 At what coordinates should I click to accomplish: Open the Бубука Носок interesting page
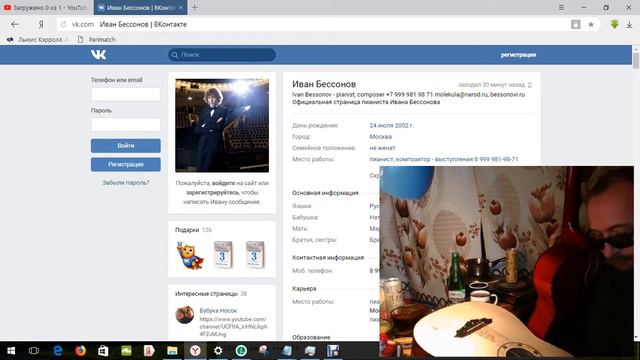(x=218, y=311)
